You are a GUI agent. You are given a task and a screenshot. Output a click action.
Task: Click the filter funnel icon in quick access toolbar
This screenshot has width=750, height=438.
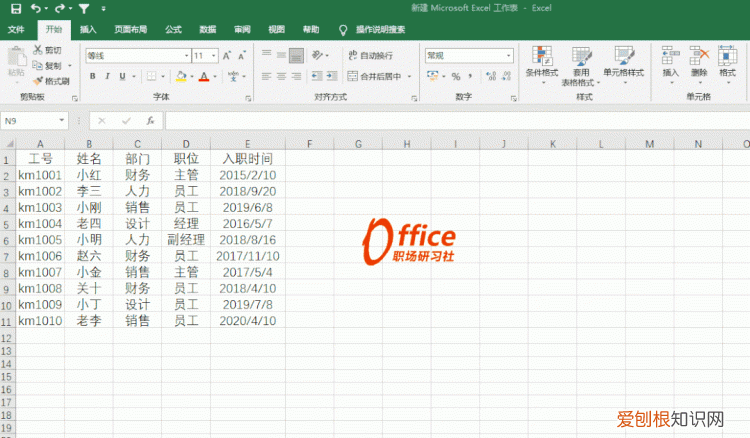(84, 9)
